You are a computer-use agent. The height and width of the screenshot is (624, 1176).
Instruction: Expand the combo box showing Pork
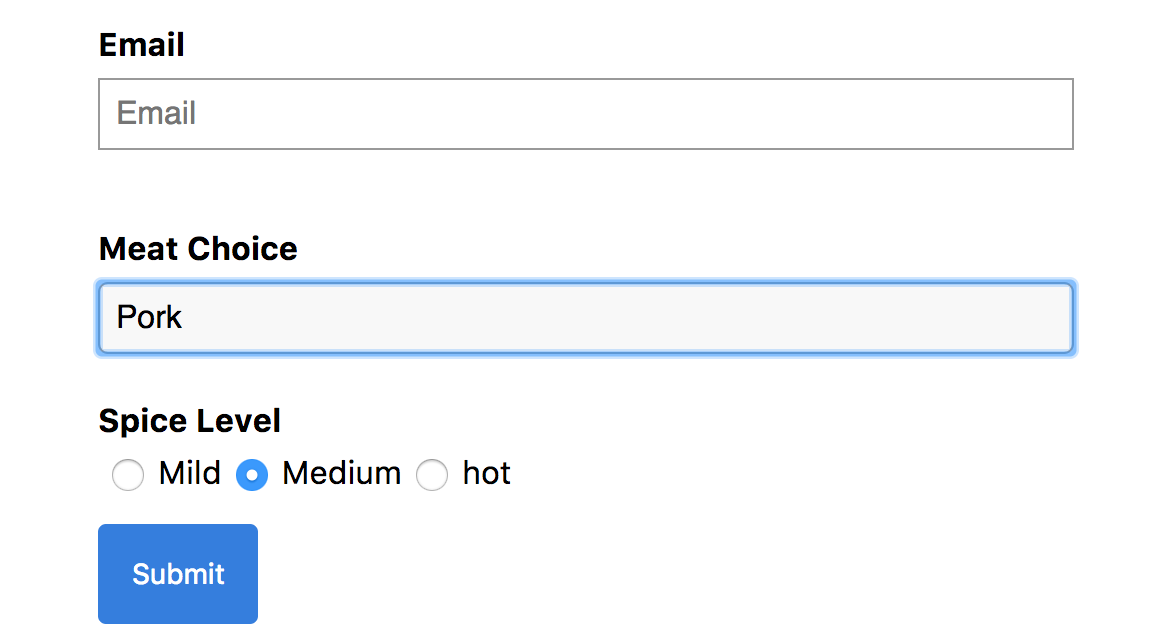click(x=586, y=318)
